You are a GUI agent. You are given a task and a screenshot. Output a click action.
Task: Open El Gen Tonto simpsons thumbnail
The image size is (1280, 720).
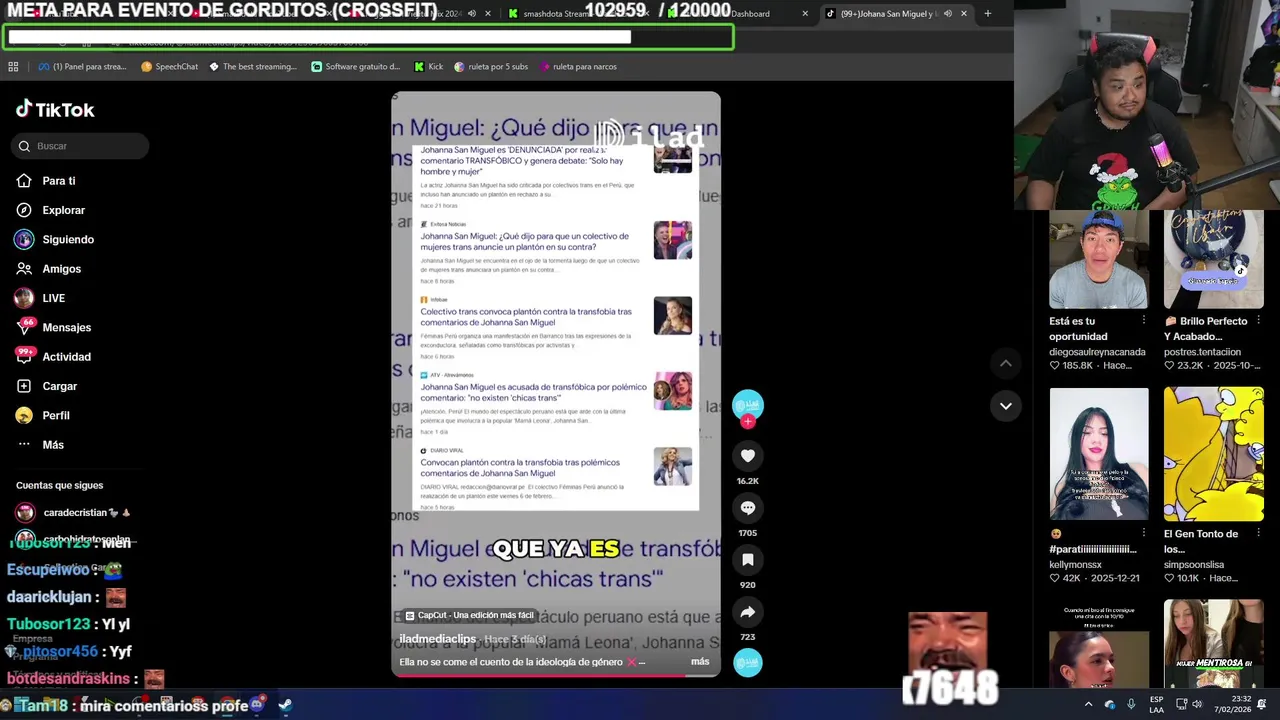(x=1213, y=454)
